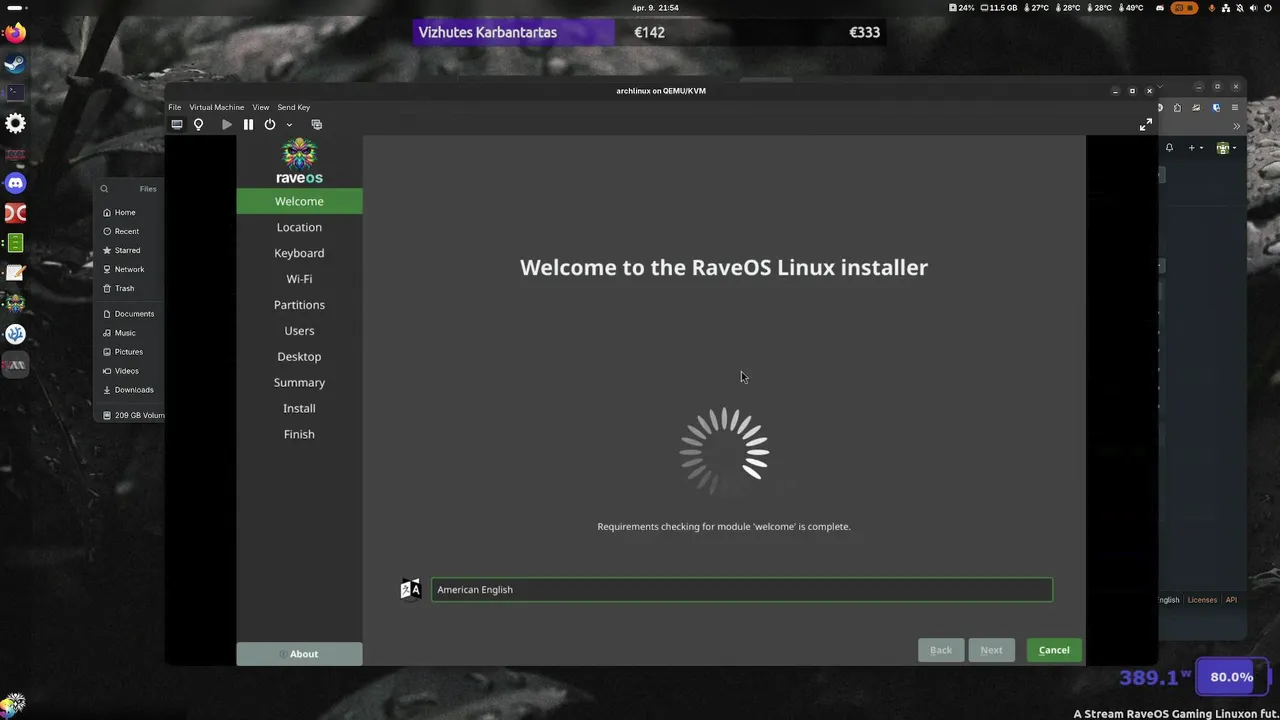Open Firefox from the dock
Viewport: 1280px width, 720px height.
[x=15, y=33]
